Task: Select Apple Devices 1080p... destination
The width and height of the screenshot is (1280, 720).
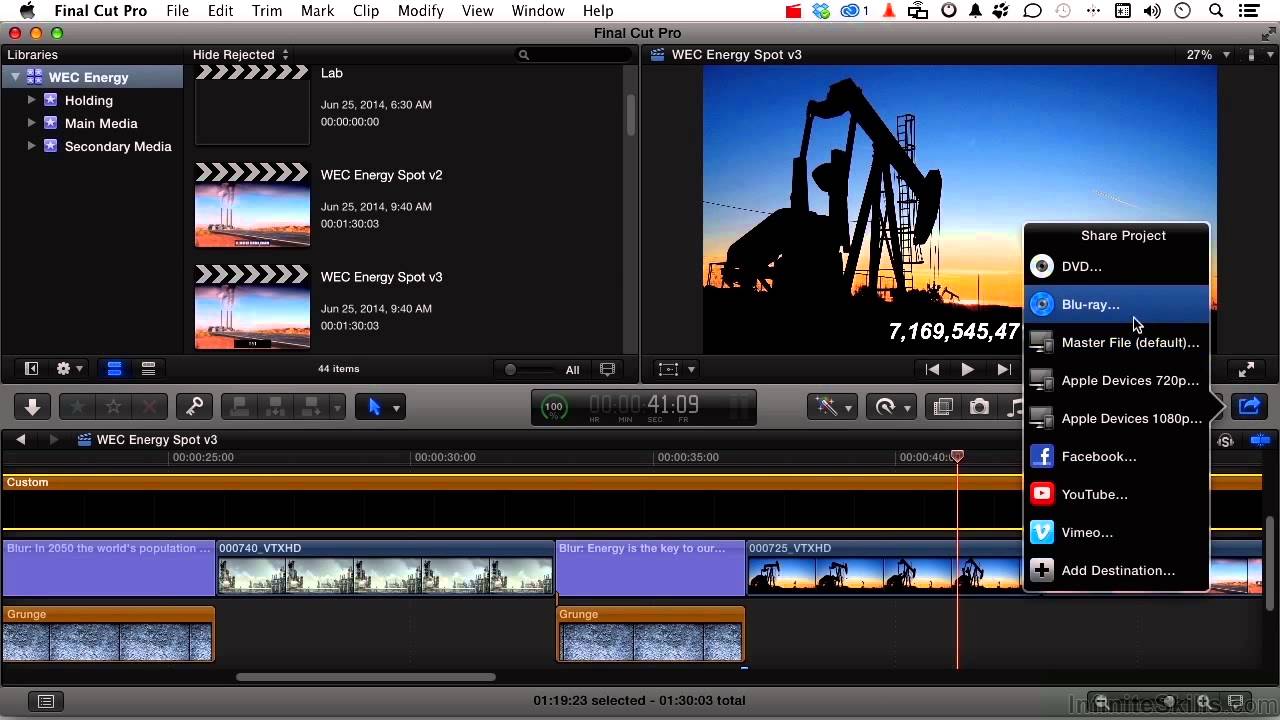Action: coord(1116,419)
